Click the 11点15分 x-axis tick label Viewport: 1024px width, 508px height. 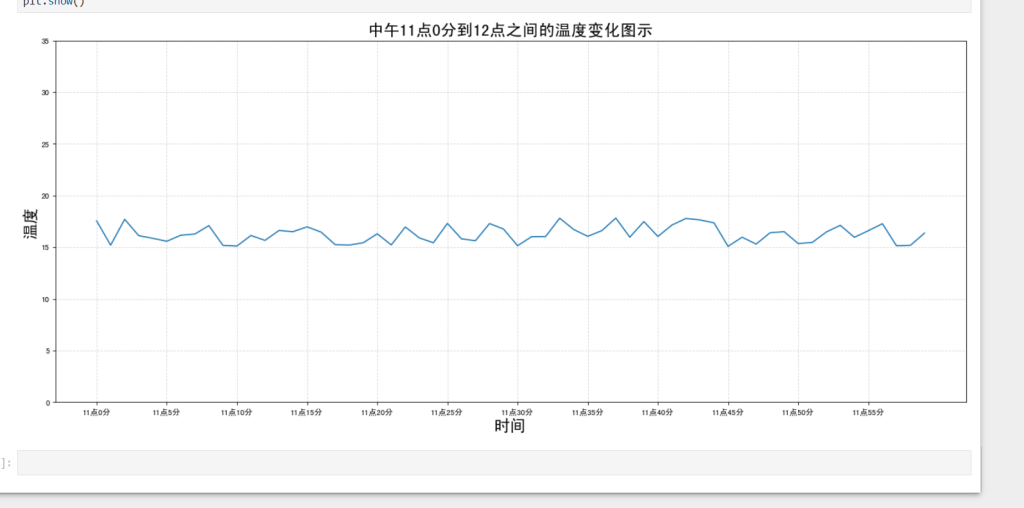tap(307, 412)
